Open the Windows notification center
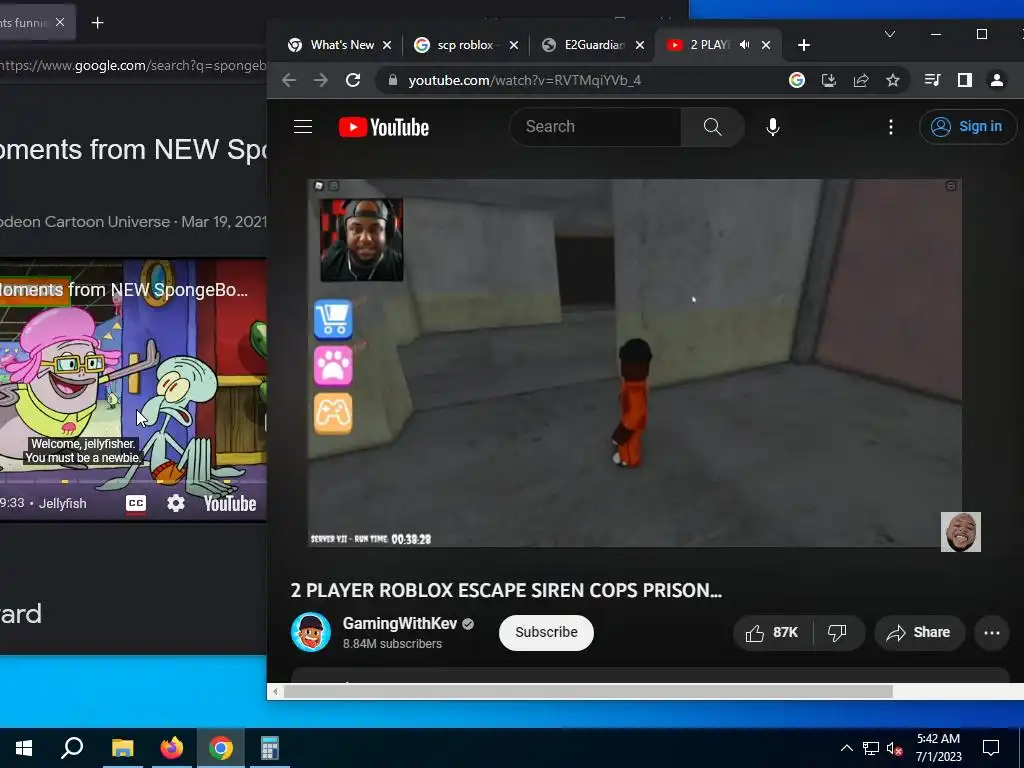Viewport: 1024px width, 768px height. click(x=991, y=748)
